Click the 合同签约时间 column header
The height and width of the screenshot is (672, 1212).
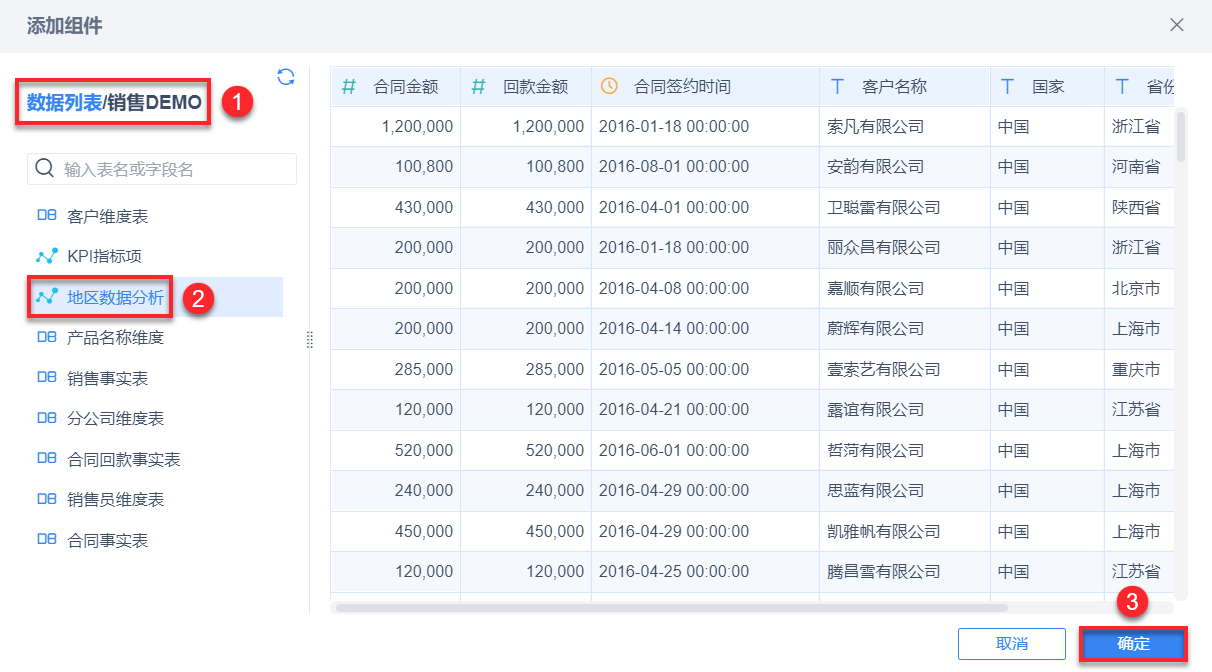[x=705, y=87]
